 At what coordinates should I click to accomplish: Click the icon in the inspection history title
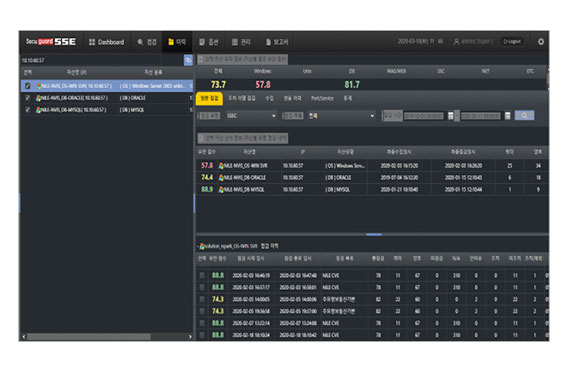point(202,246)
